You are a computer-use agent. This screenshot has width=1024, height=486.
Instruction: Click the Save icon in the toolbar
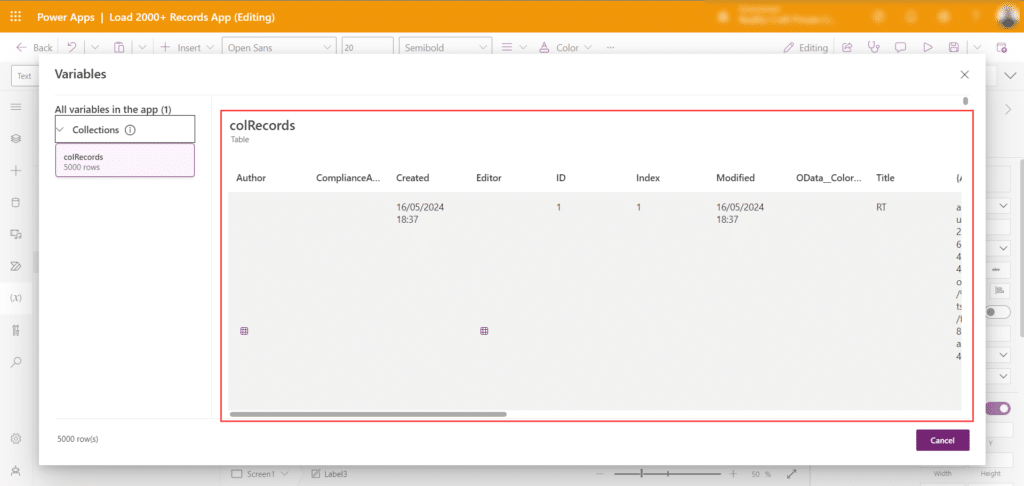(954, 47)
